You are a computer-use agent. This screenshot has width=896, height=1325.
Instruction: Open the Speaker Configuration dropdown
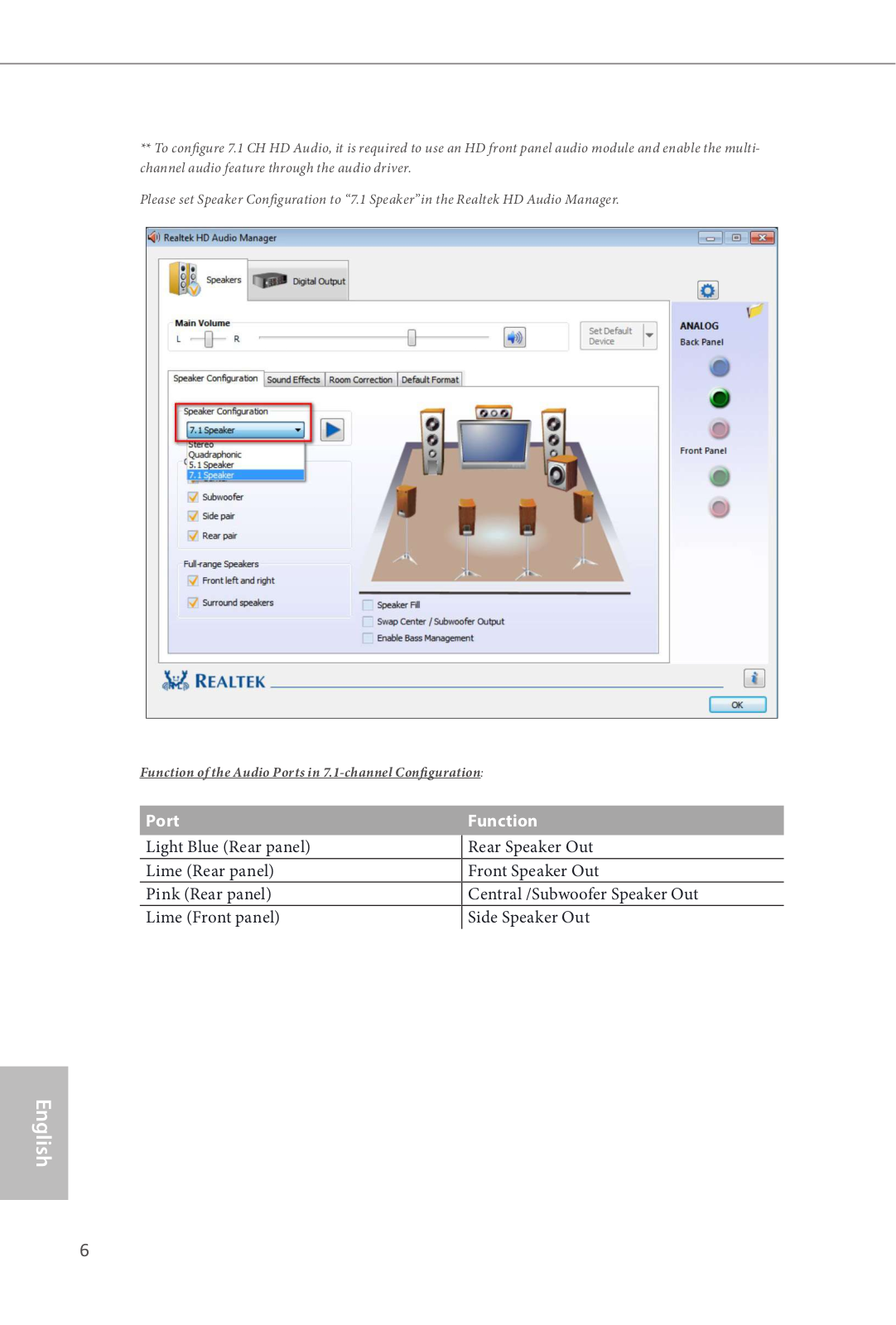[246, 430]
